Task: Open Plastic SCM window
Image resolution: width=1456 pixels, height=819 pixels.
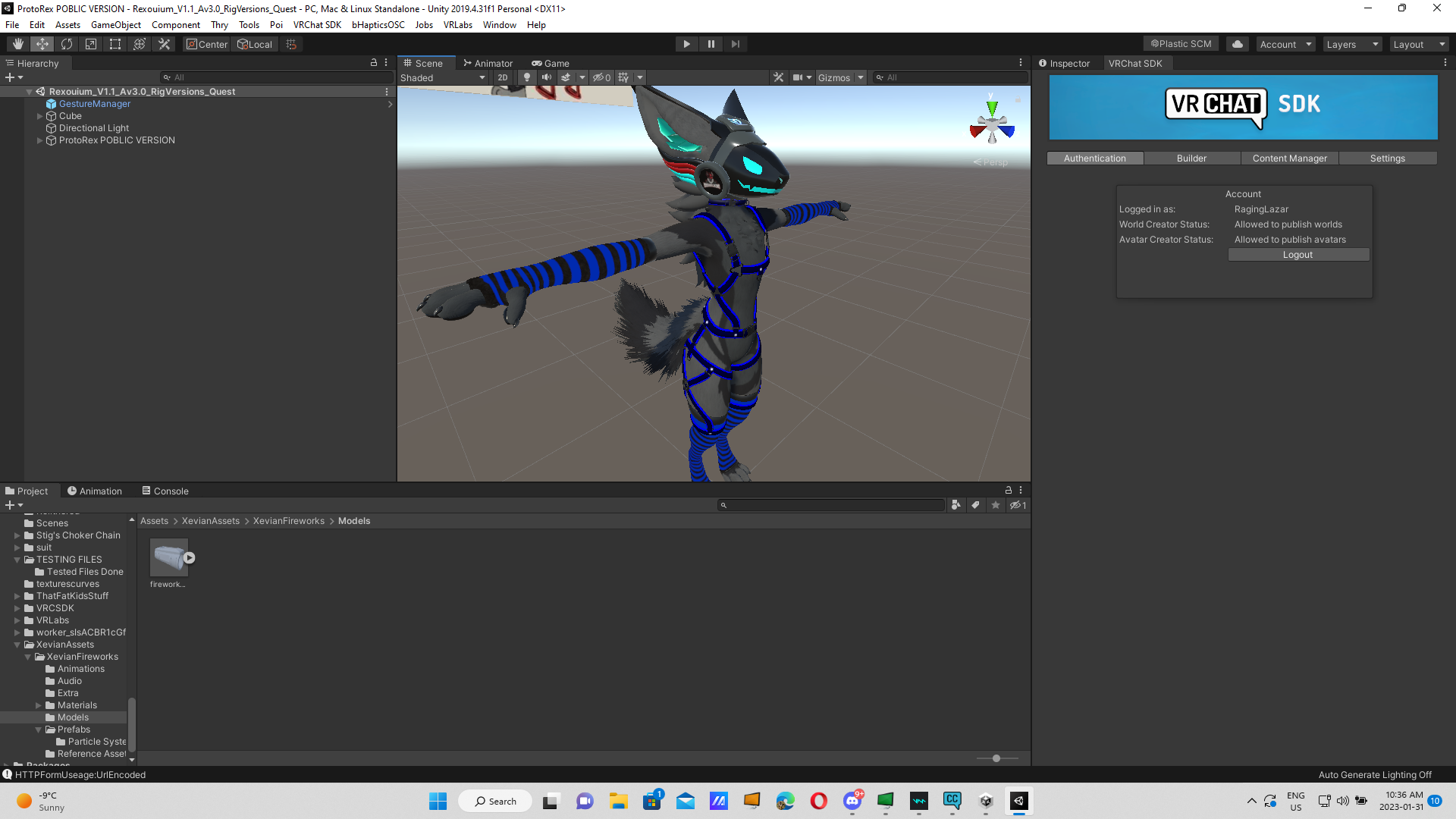Action: (x=1181, y=44)
